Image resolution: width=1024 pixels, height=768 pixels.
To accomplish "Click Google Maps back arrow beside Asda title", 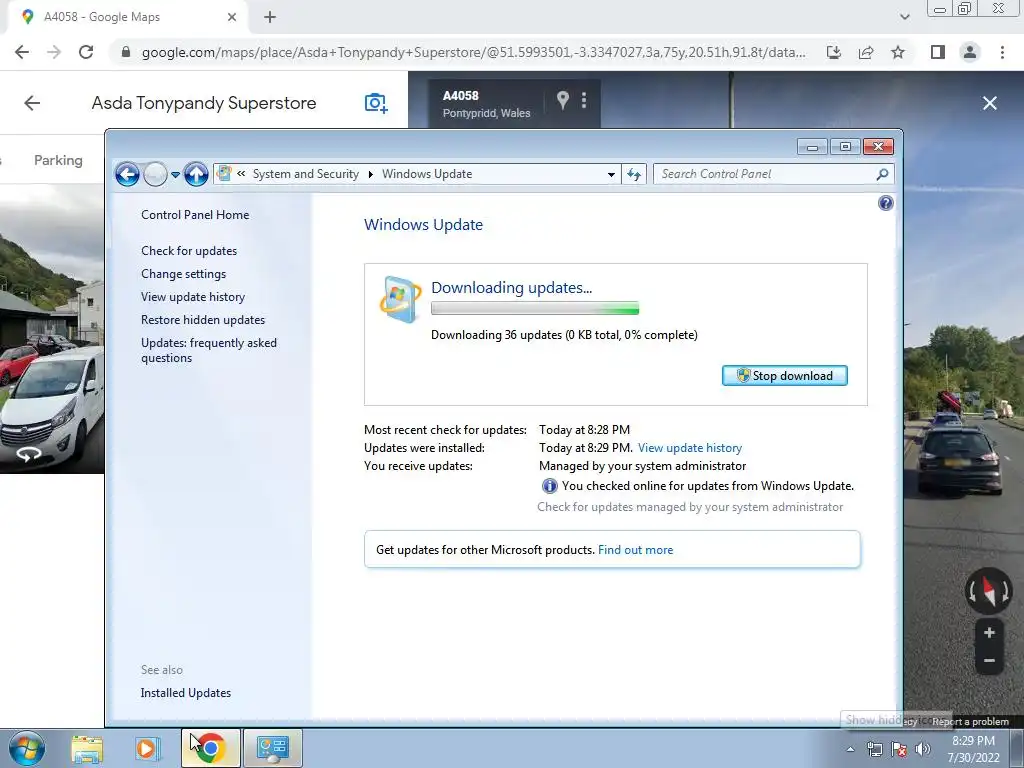I will click(x=32, y=103).
